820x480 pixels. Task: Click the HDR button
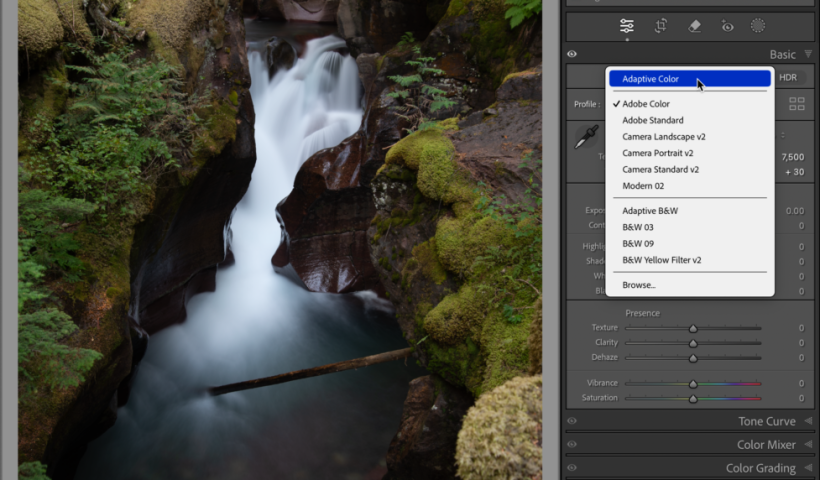pos(788,78)
